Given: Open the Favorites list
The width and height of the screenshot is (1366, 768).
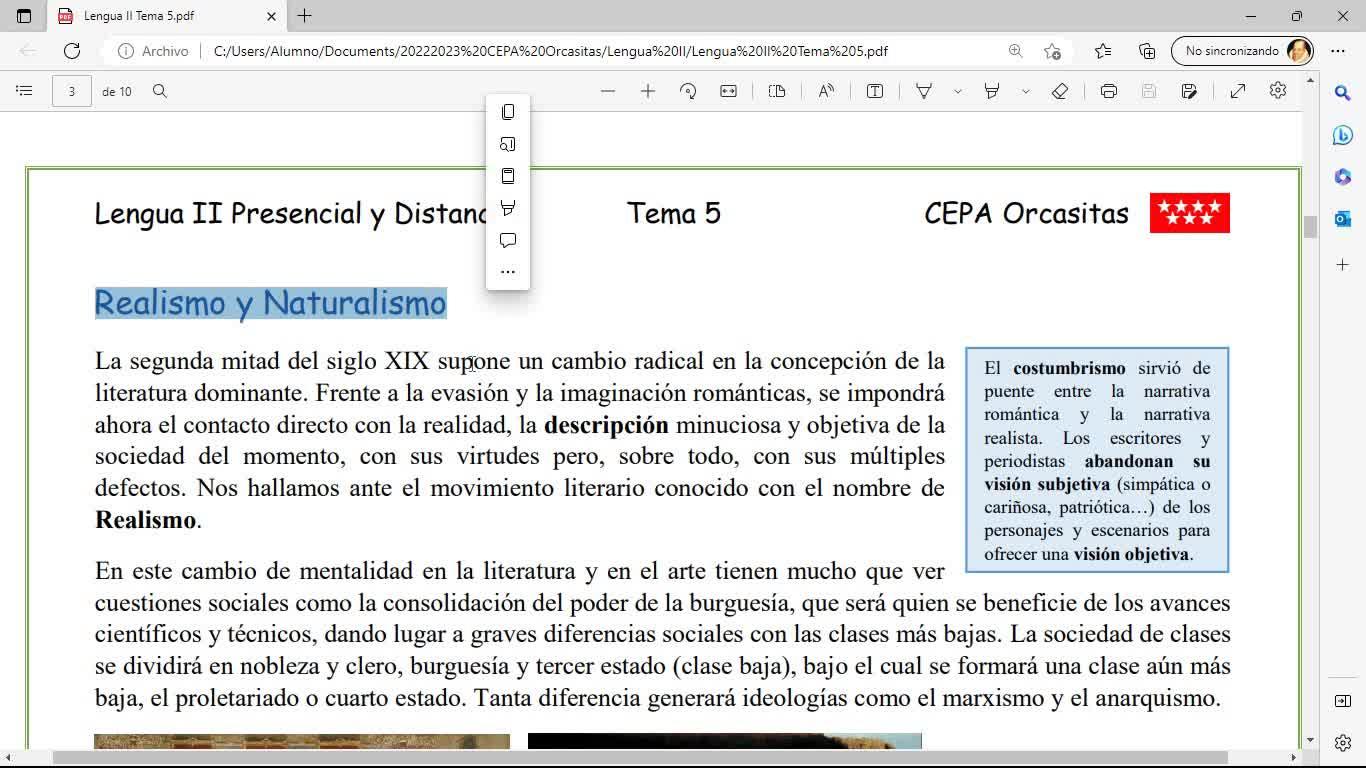Looking at the screenshot, I should [1103, 51].
